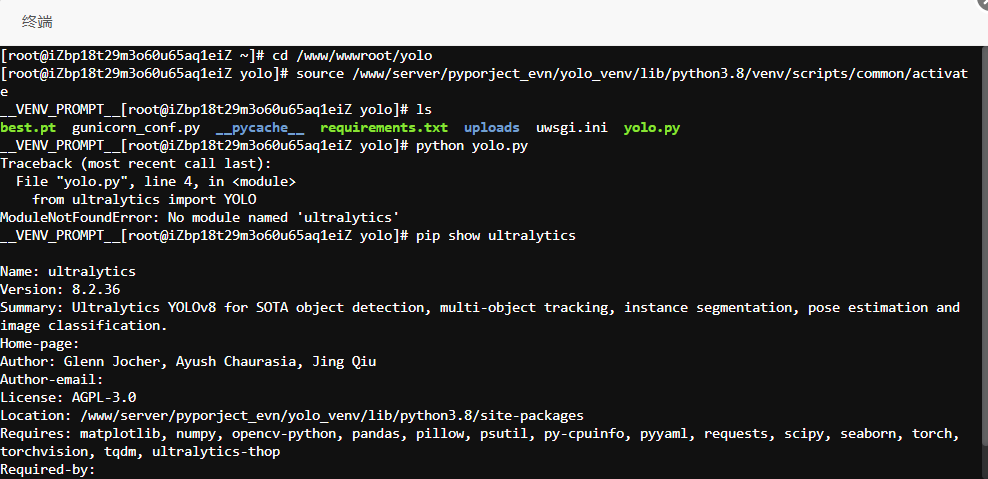This screenshot has height=479, width=988.
Task: Close the terminal panel via top-right button
Action: pyautogui.click(x=983, y=3)
